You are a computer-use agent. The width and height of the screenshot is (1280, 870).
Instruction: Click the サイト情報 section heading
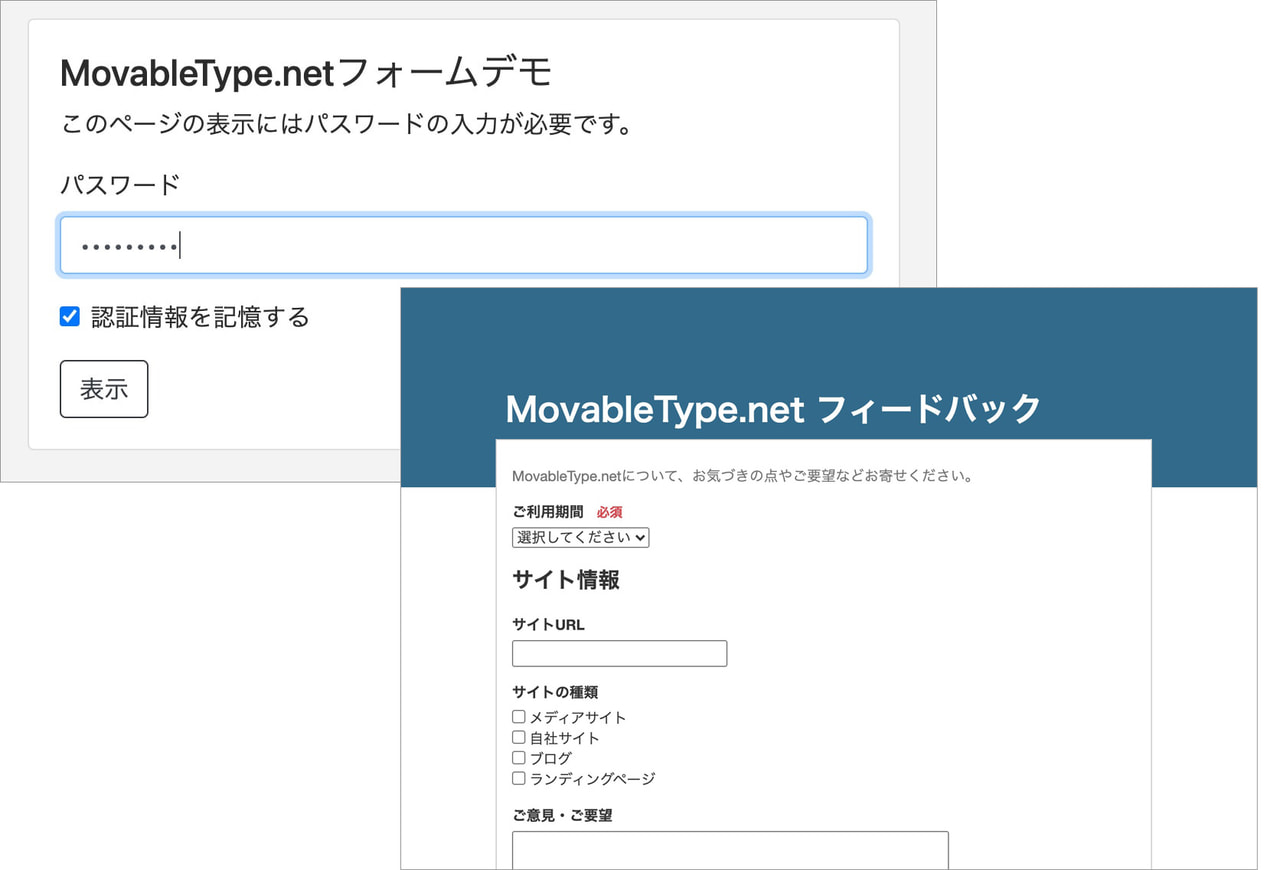[x=566, y=580]
